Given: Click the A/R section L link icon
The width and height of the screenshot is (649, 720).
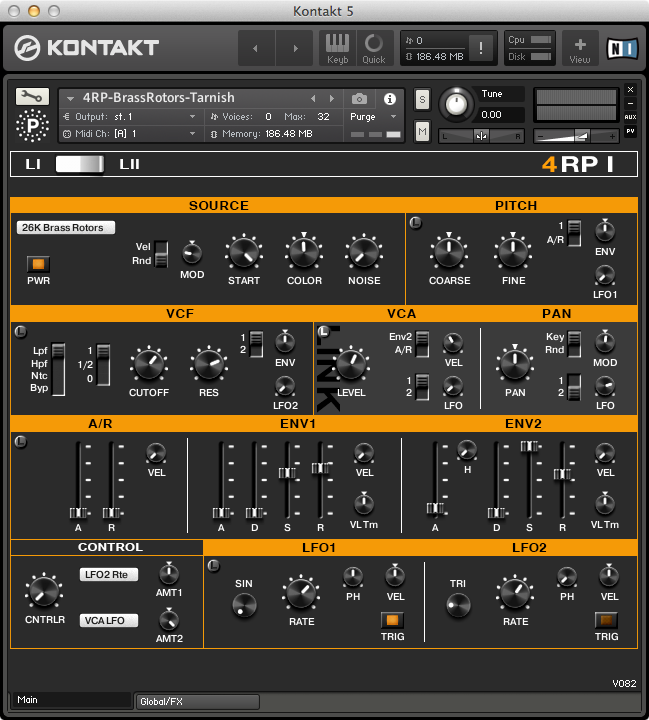Looking at the screenshot, I should pos(21,442).
